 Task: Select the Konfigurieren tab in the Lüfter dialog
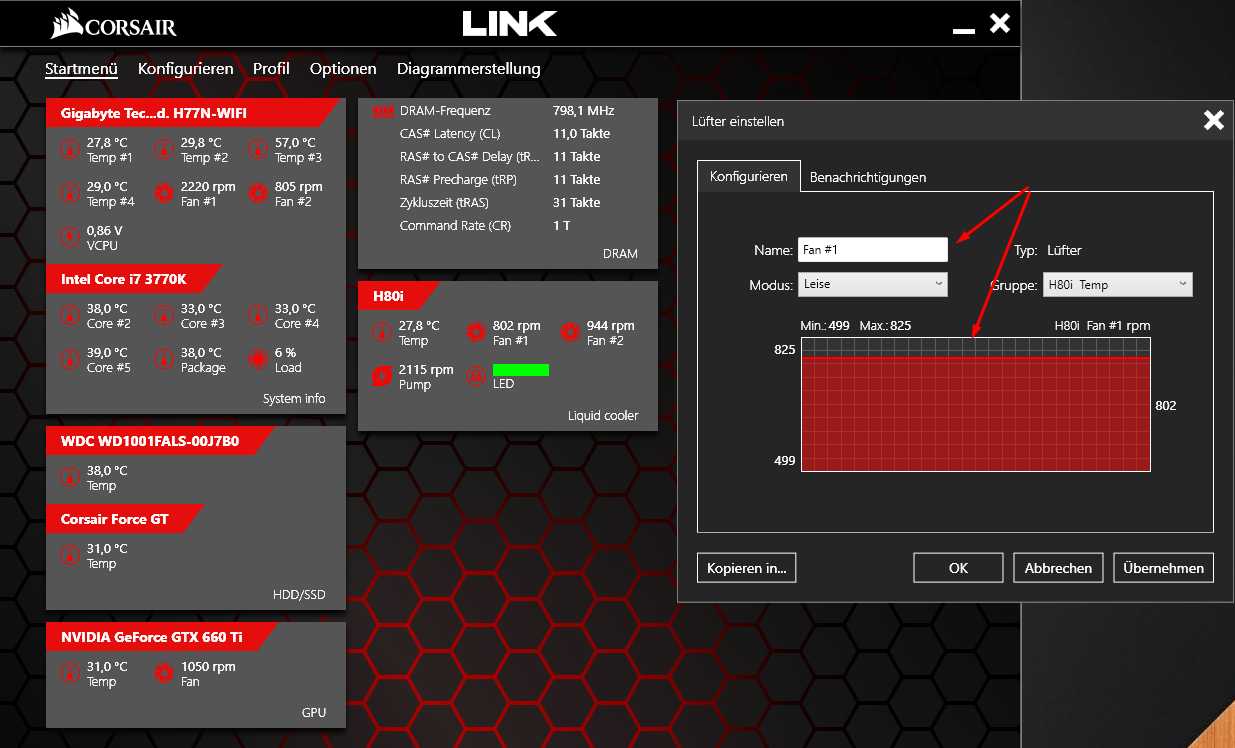point(749,176)
